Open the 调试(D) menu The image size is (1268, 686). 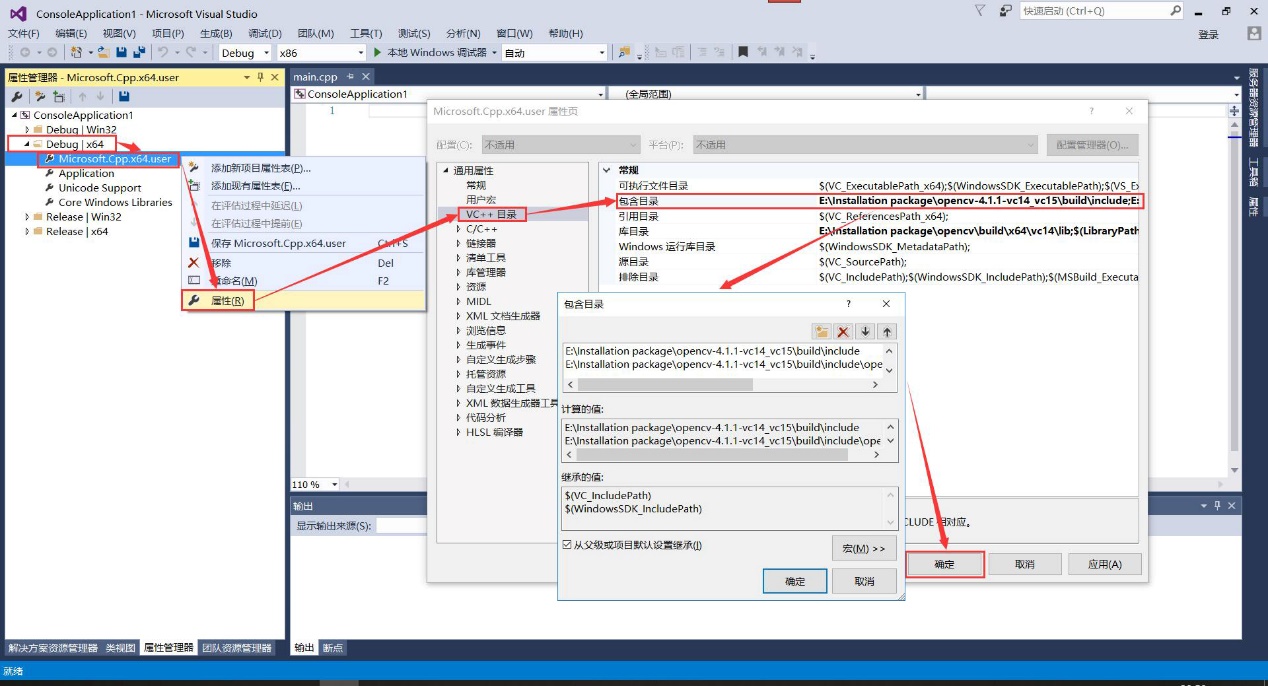(x=264, y=33)
